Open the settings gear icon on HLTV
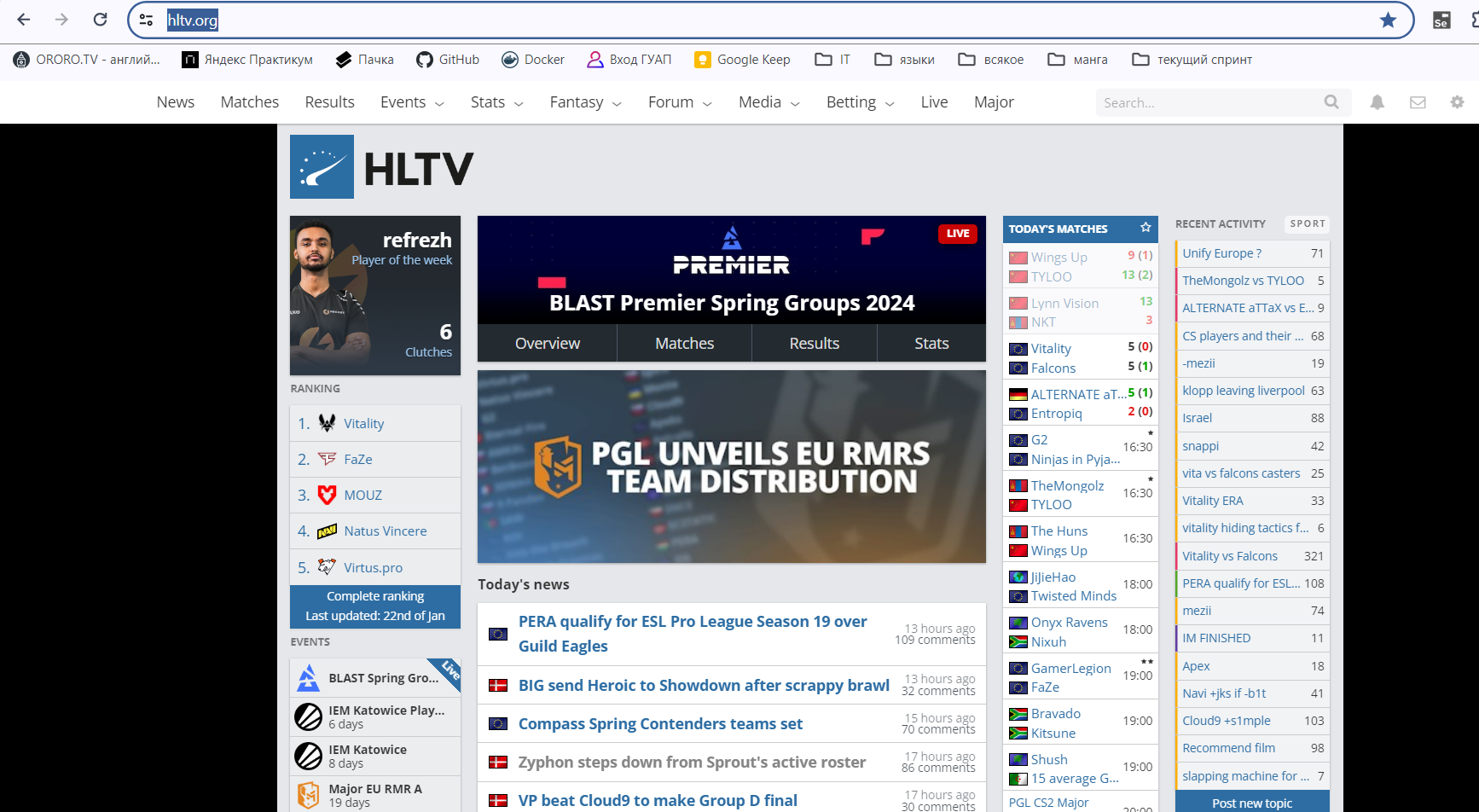The height and width of the screenshot is (812, 1479). (1457, 102)
